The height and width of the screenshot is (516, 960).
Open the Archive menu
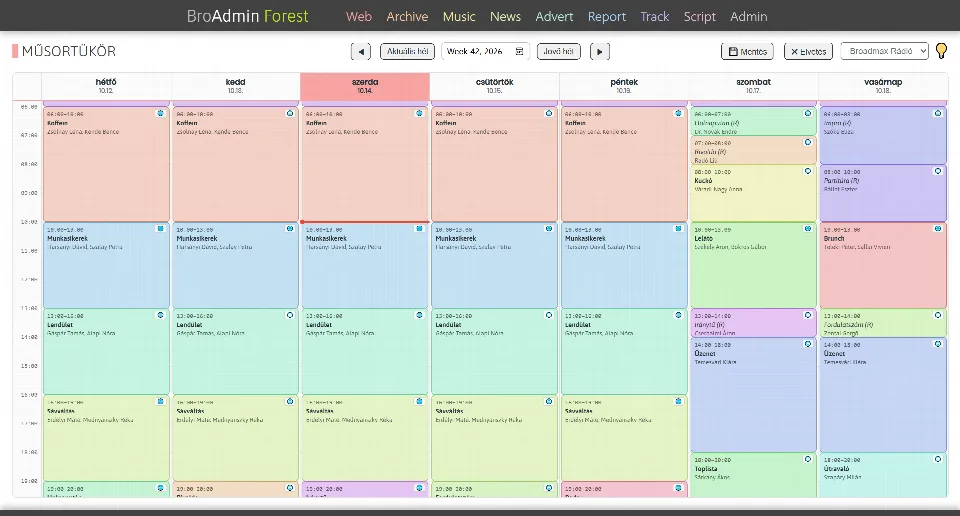click(407, 17)
